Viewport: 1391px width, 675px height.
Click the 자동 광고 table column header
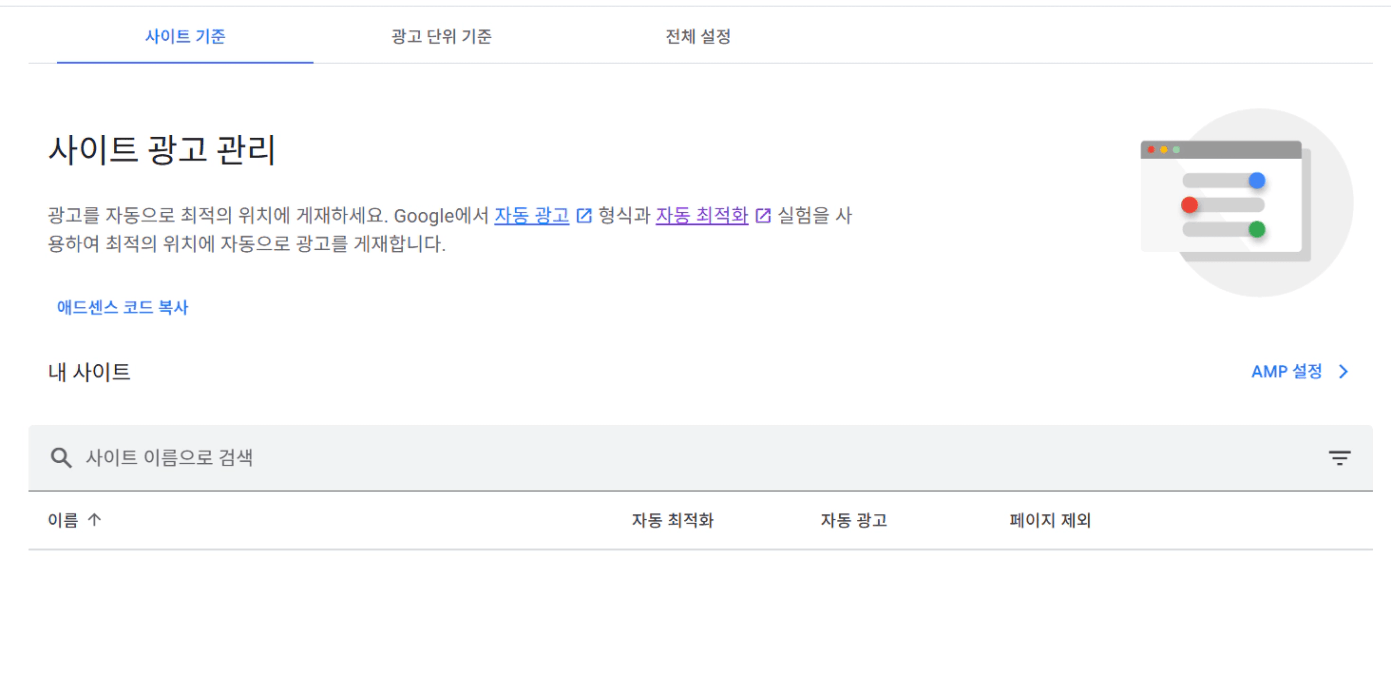click(853, 520)
